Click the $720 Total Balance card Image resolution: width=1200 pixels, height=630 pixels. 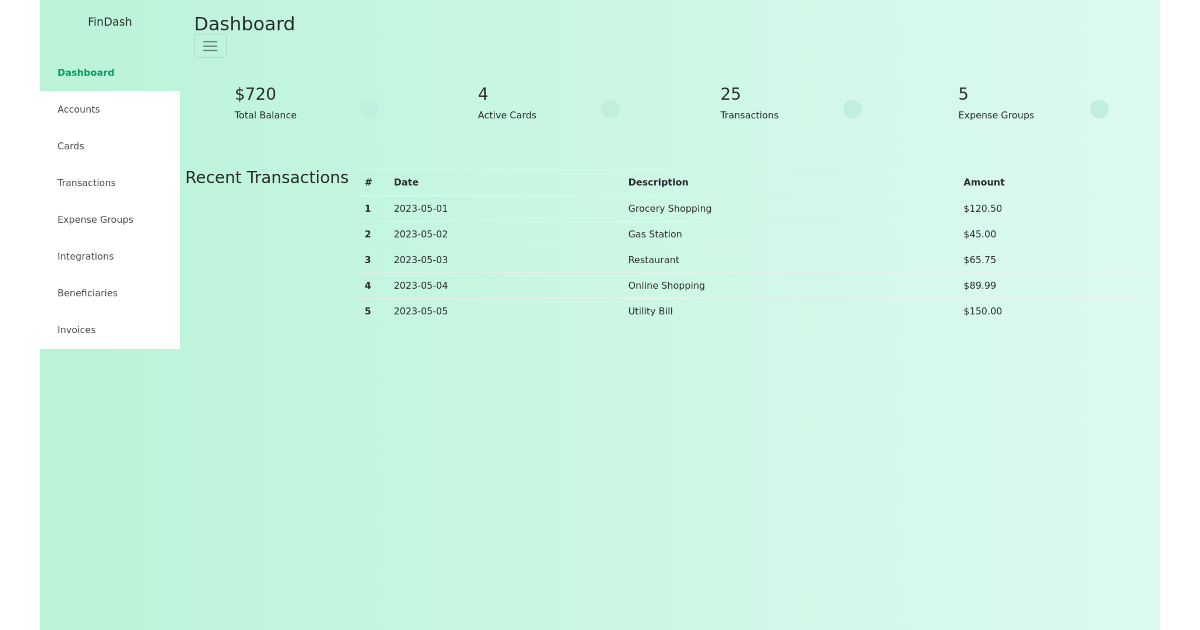(x=265, y=101)
